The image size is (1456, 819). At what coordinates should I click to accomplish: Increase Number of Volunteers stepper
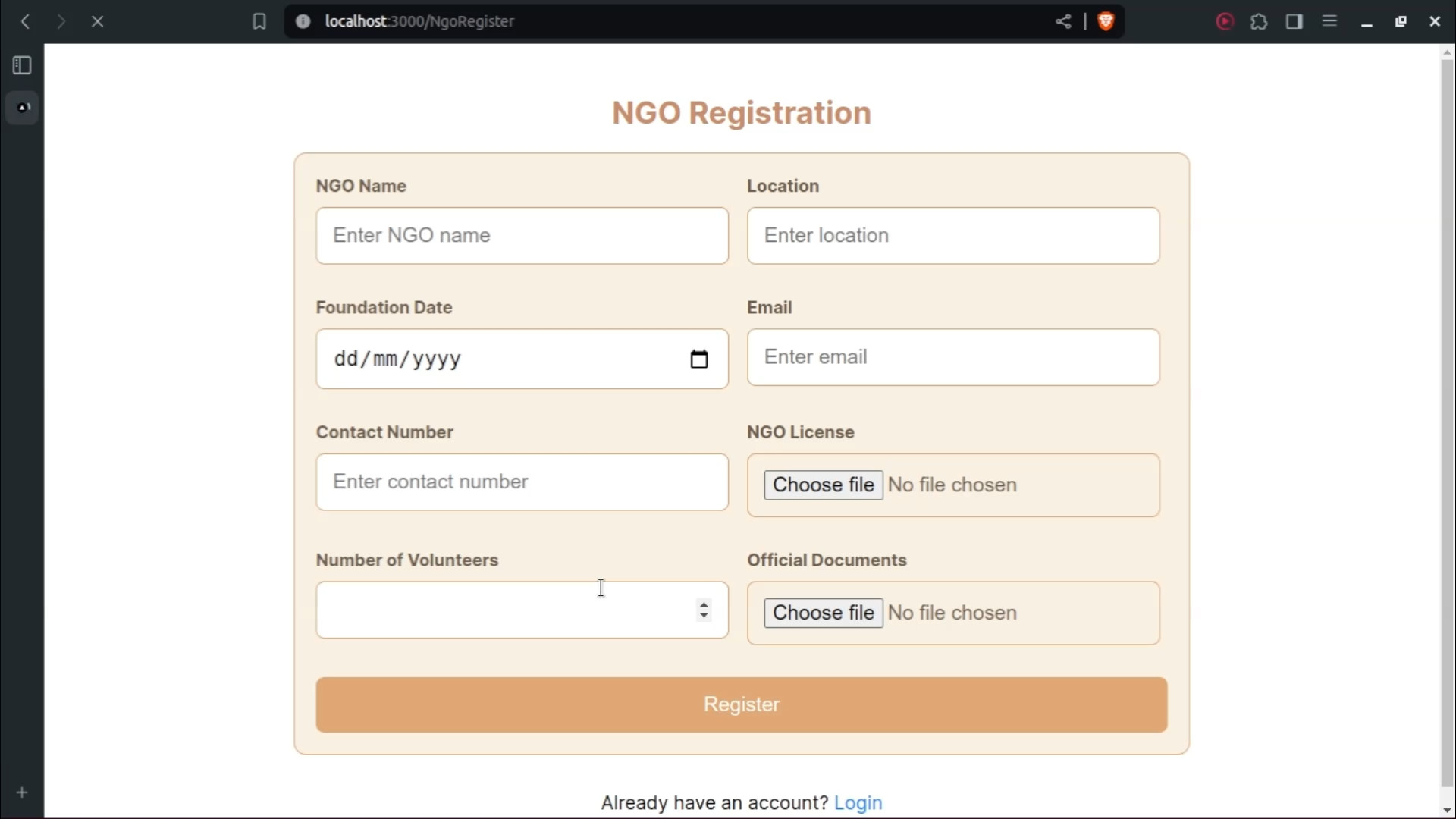click(704, 604)
